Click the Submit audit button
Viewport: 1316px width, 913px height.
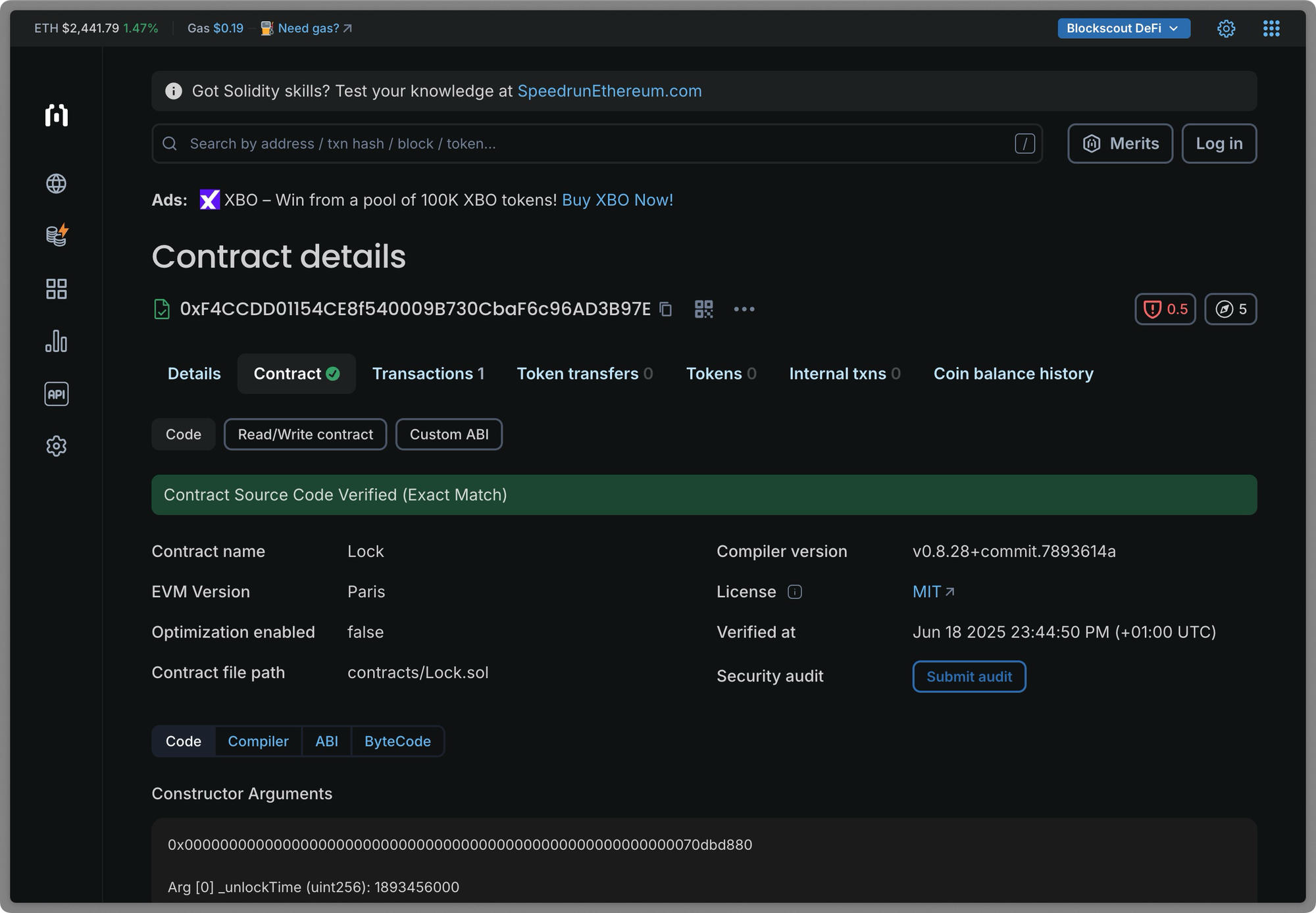tap(969, 676)
